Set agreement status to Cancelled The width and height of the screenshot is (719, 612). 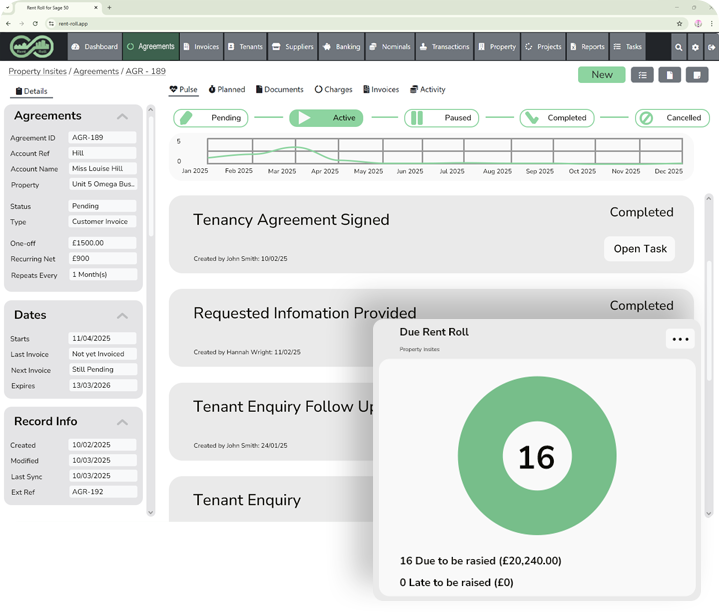(x=672, y=118)
